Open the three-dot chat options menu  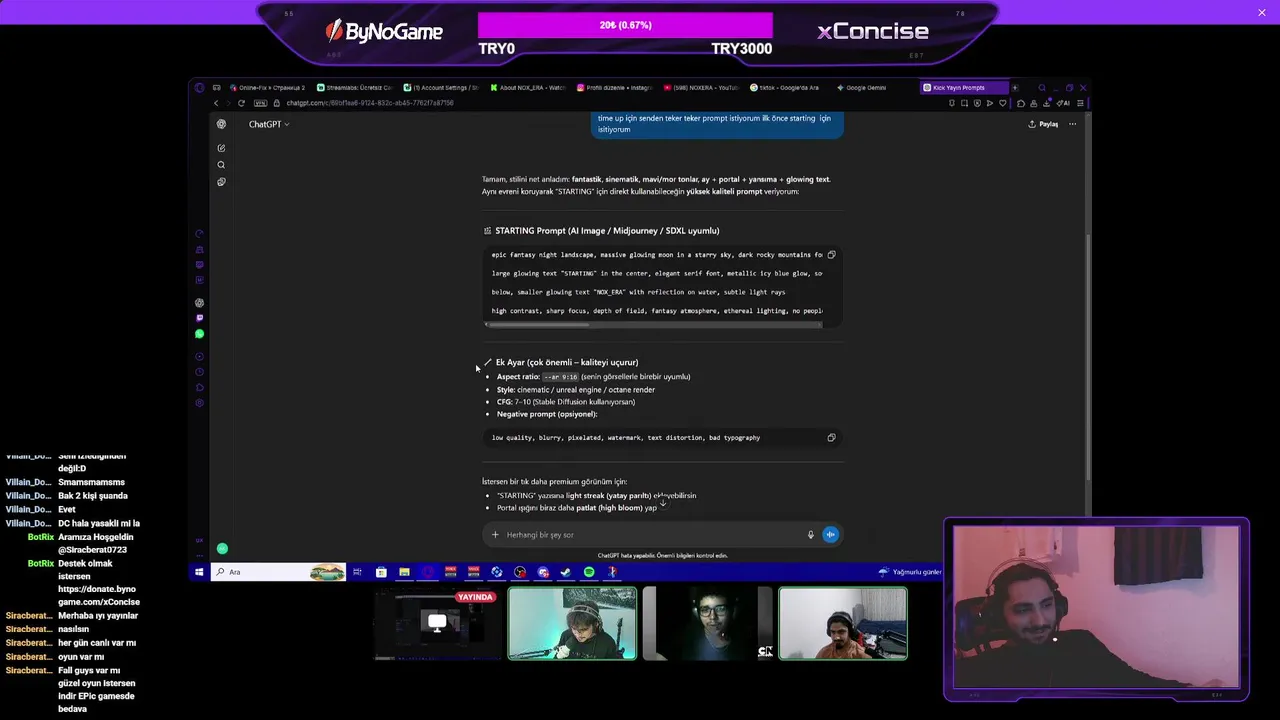[1072, 124]
